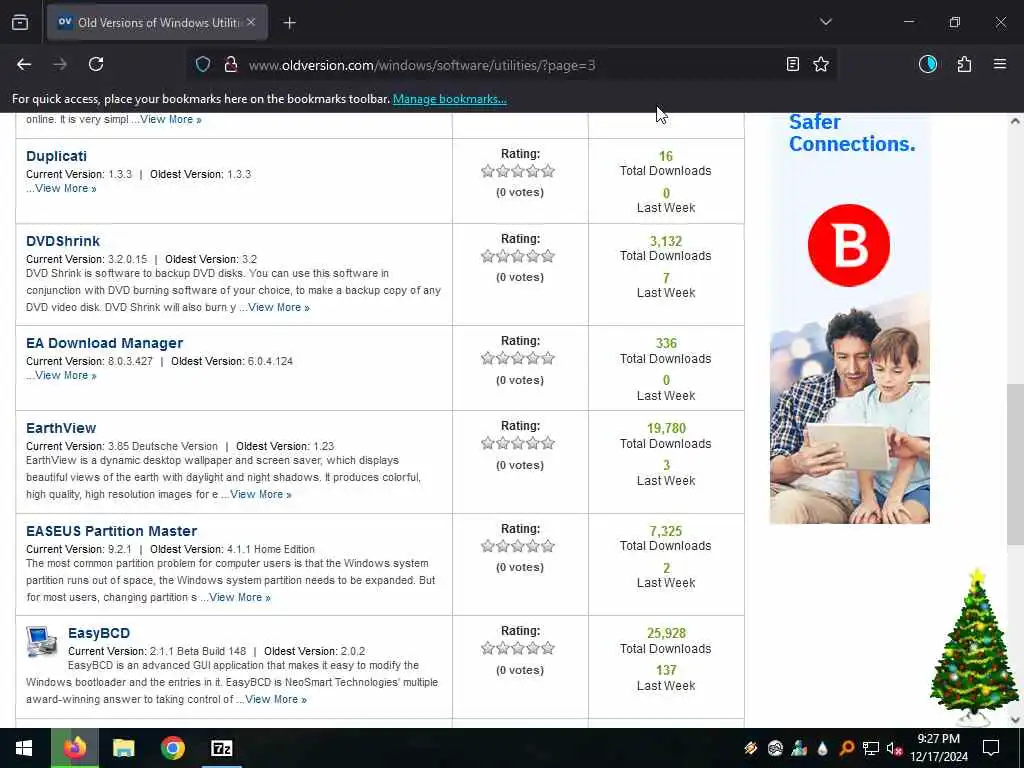Rate EasyBCD using its fifth star
This screenshot has width=1024, height=768.
tap(548, 648)
